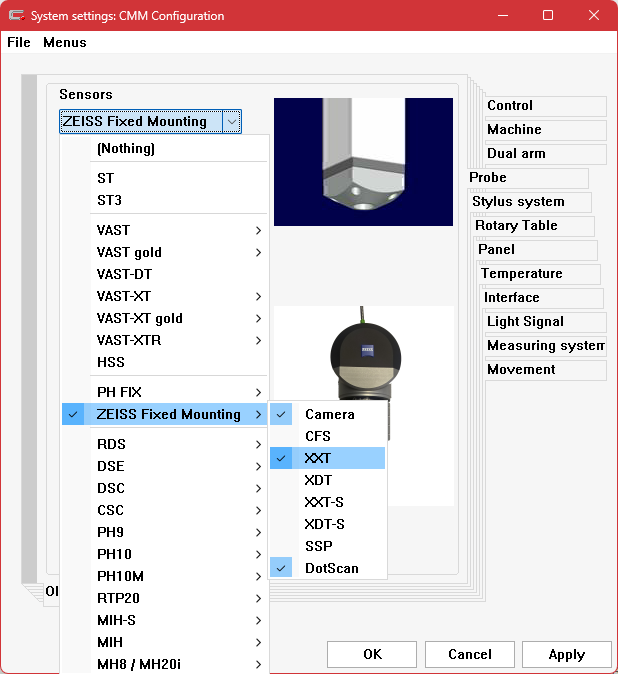Expand the VAST submenu

point(165,230)
